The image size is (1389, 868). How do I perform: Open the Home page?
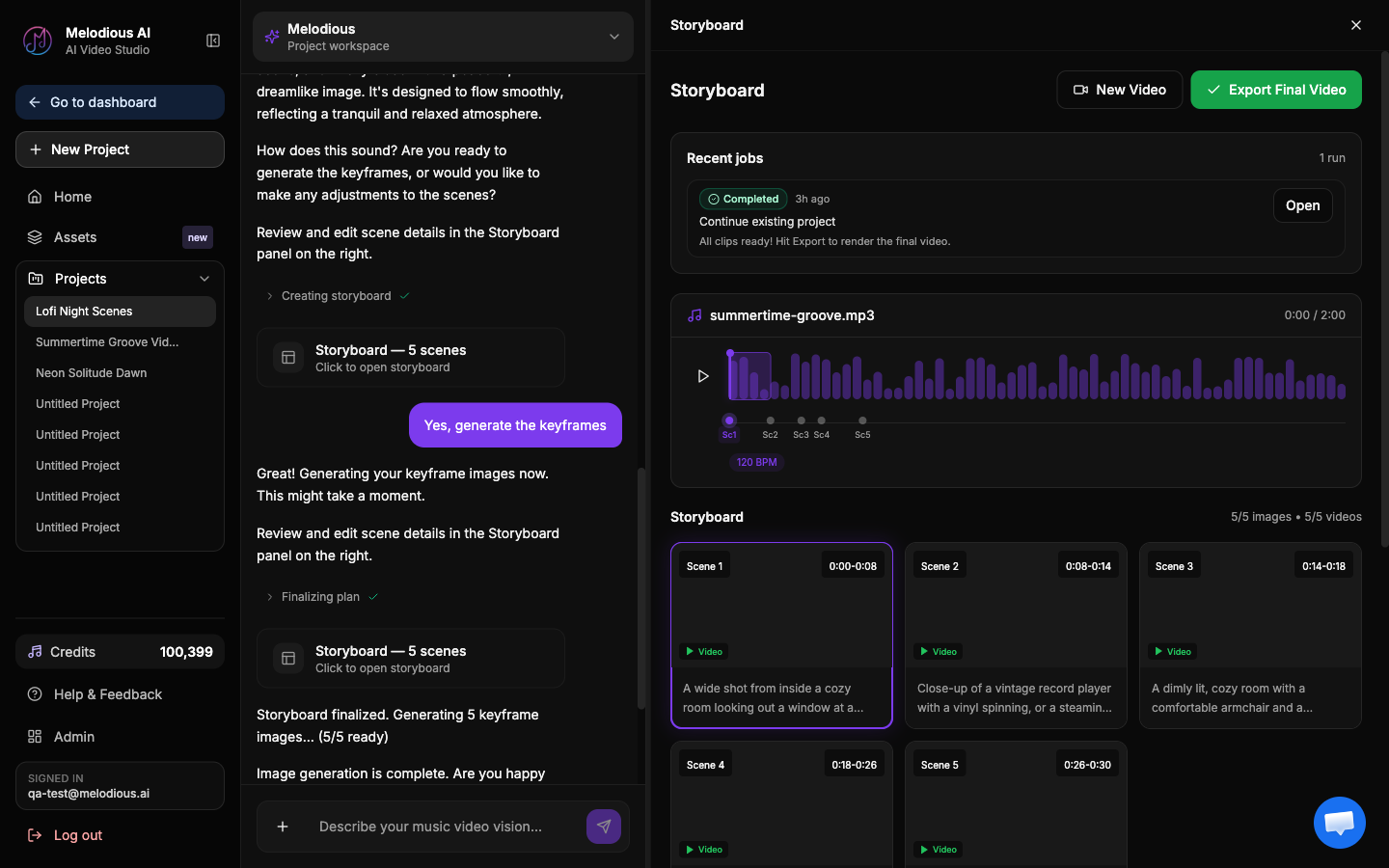click(x=120, y=197)
